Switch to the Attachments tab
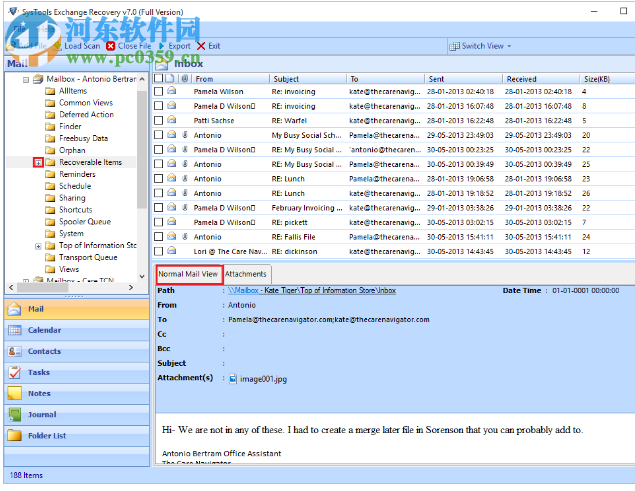This screenshot has height=491, width=635. click(x=246, y=274)
